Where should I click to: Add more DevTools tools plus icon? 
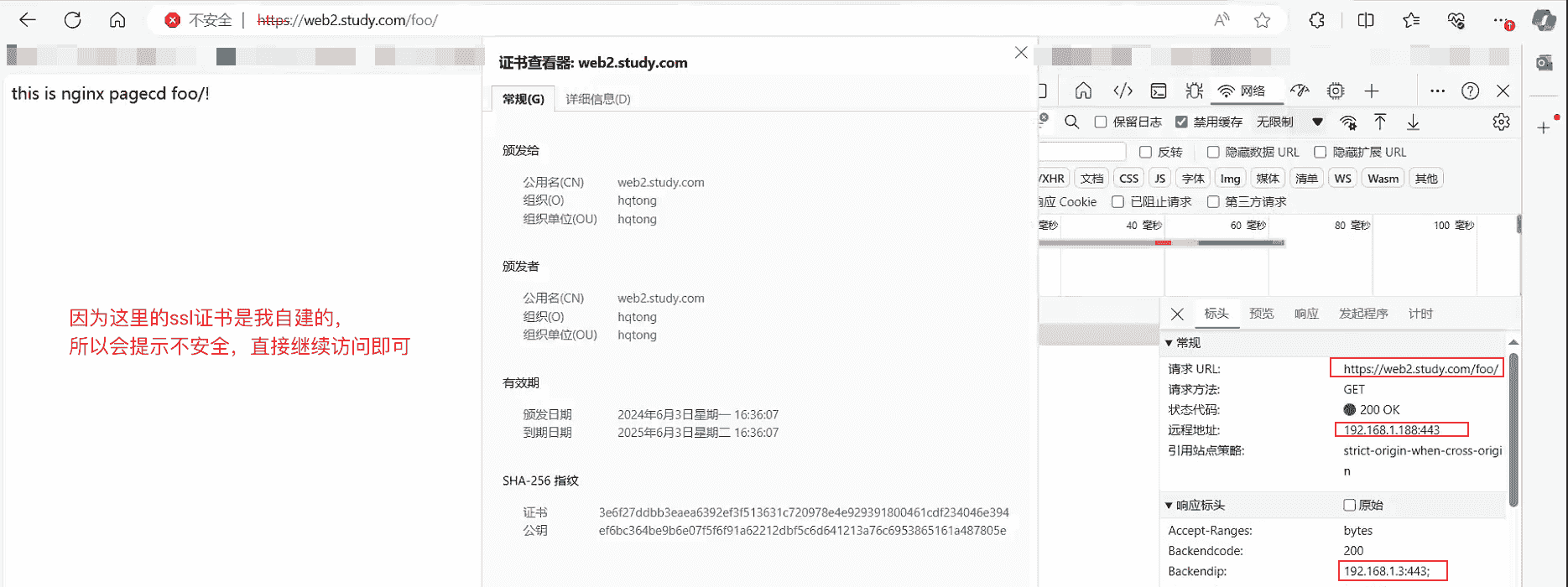coord(1372,91)
